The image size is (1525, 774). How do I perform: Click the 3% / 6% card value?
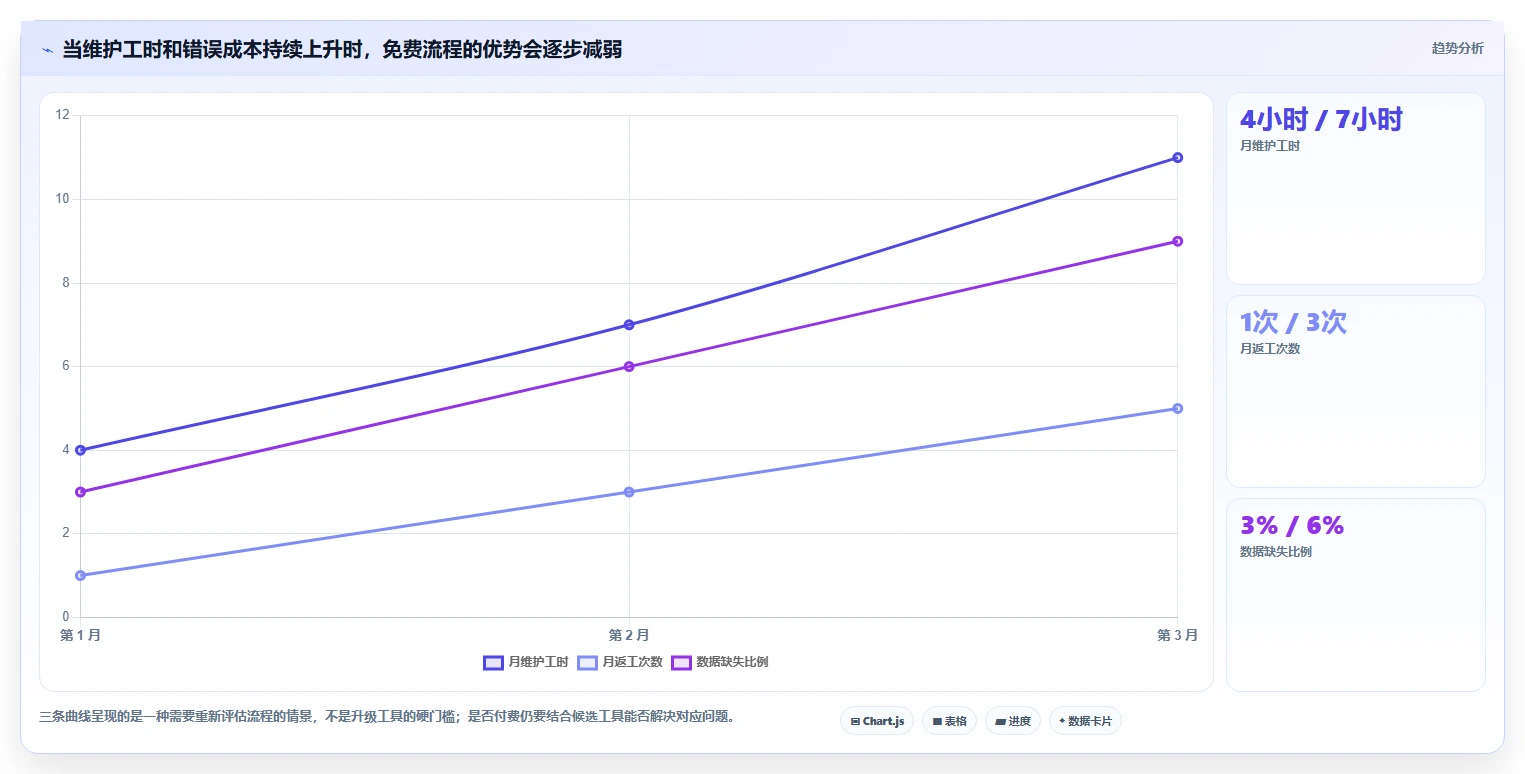pyautogui.click(x=1292, y=525)
